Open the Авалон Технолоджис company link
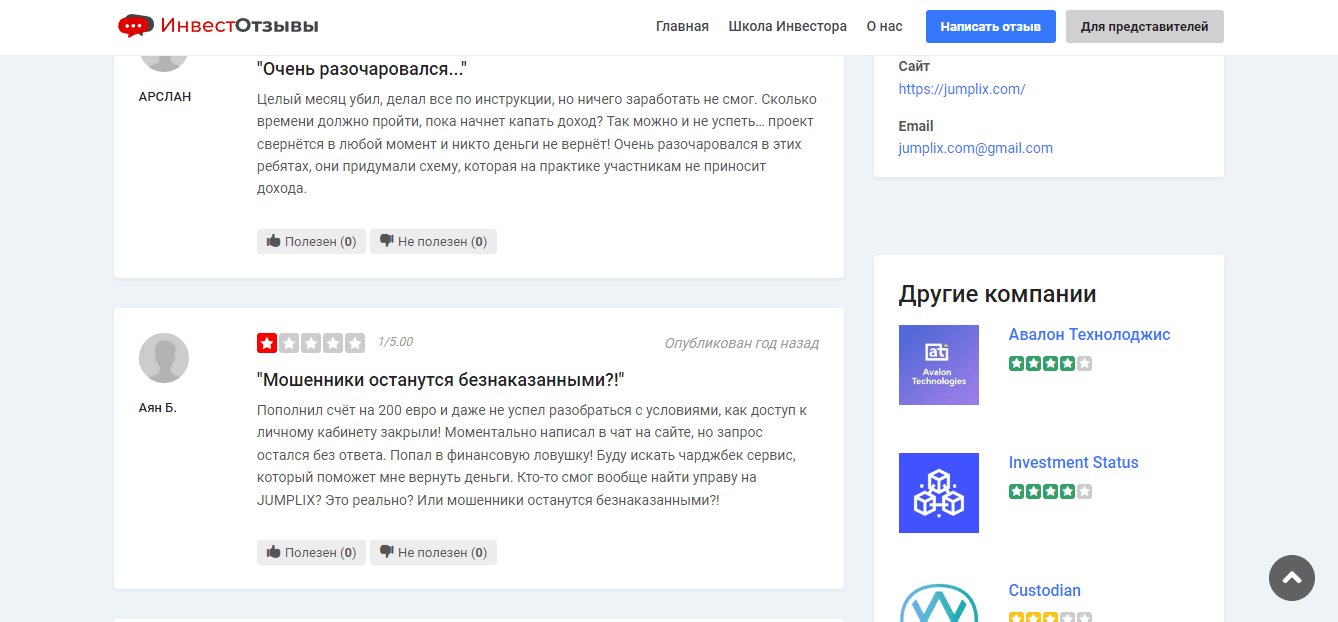Viewport: 1338px width, 622px height. click(1090, 334)
